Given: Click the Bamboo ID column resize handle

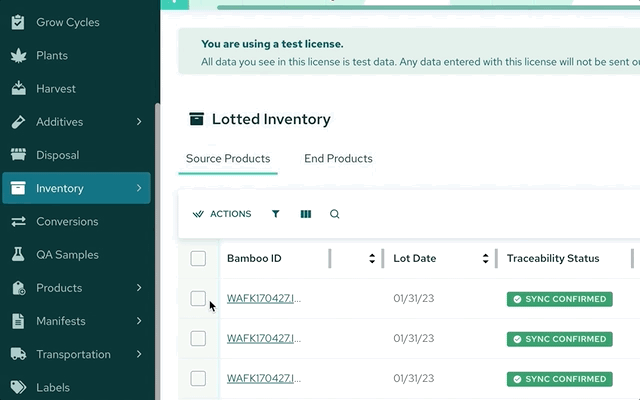Looking at the screenshot, I should click(329, 258).
